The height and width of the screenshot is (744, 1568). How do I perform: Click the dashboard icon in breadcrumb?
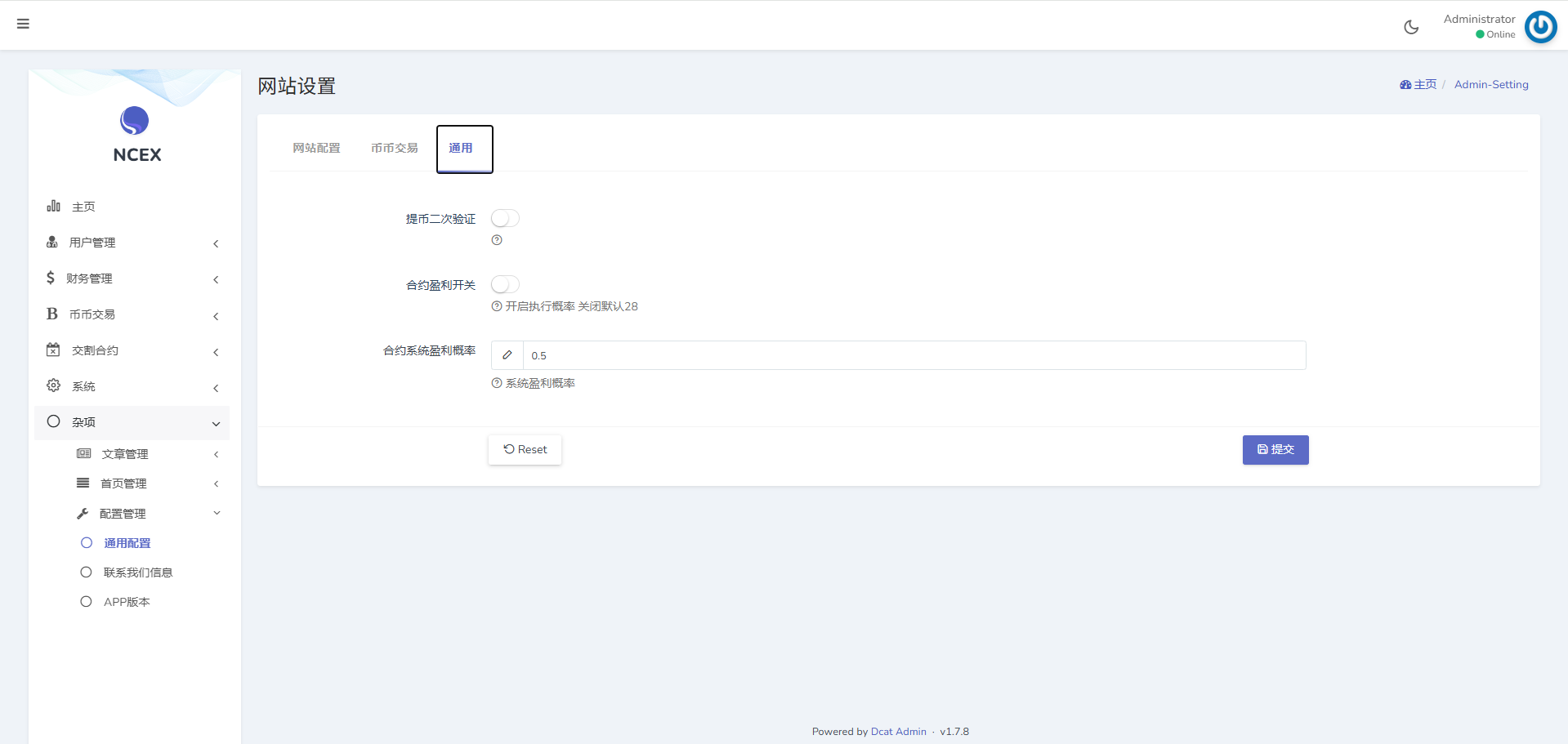coord(1405,85)
